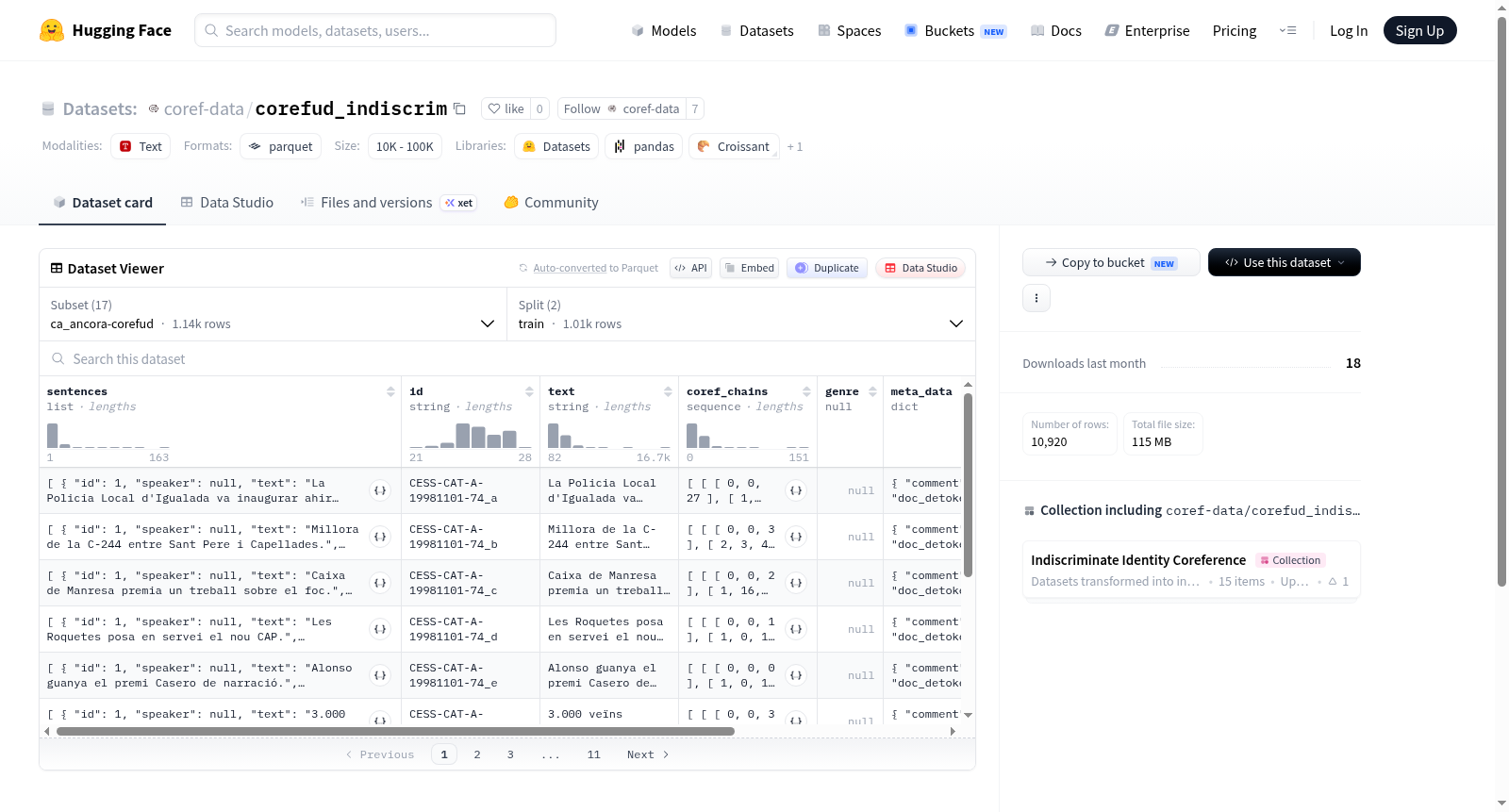Focus the Search models, datasets, users field
This screenshot has height=812, width=1509.
375,30
